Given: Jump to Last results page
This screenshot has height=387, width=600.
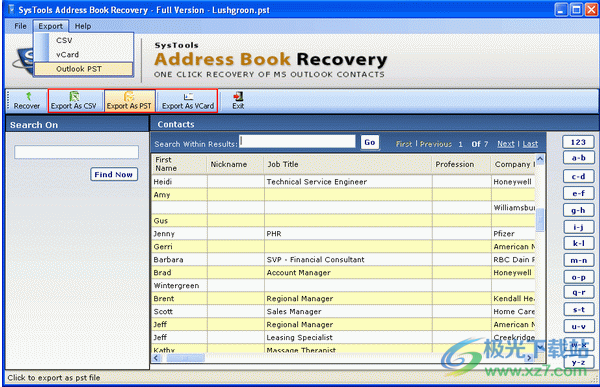Looking at the screenshot, I should pyautogui.click(x=530, y=144).
